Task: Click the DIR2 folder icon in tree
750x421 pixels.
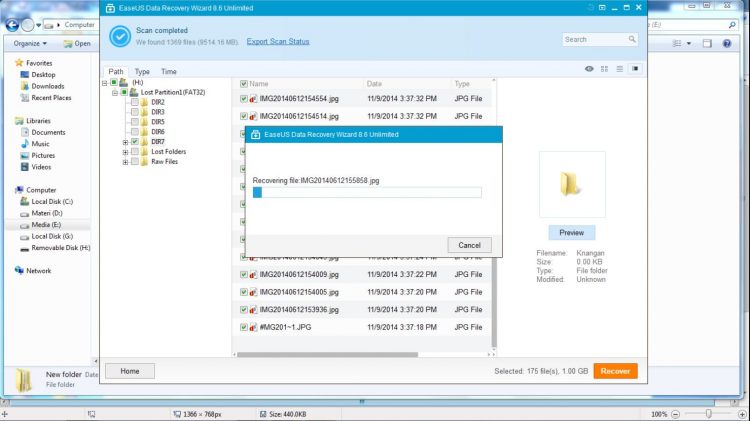Action: pyautogui.click(x=144, y=102)
